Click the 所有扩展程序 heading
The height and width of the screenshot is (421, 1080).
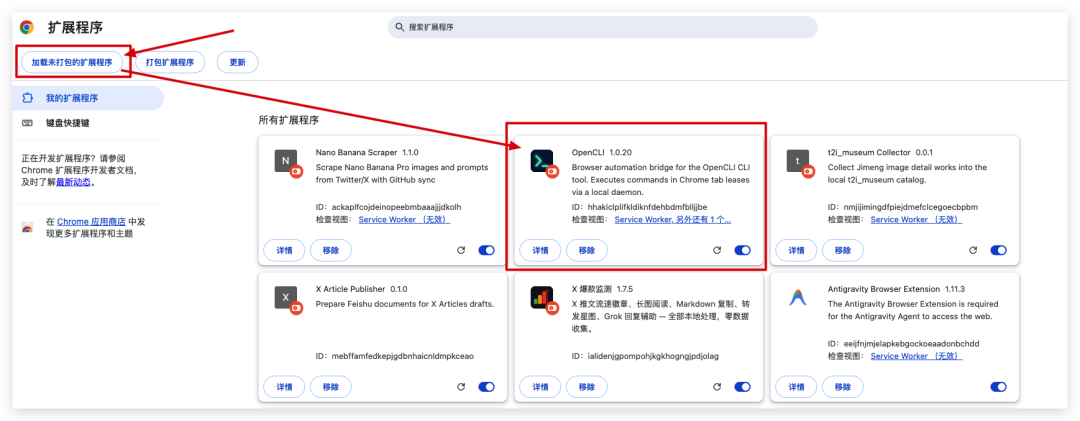(289, 120)
